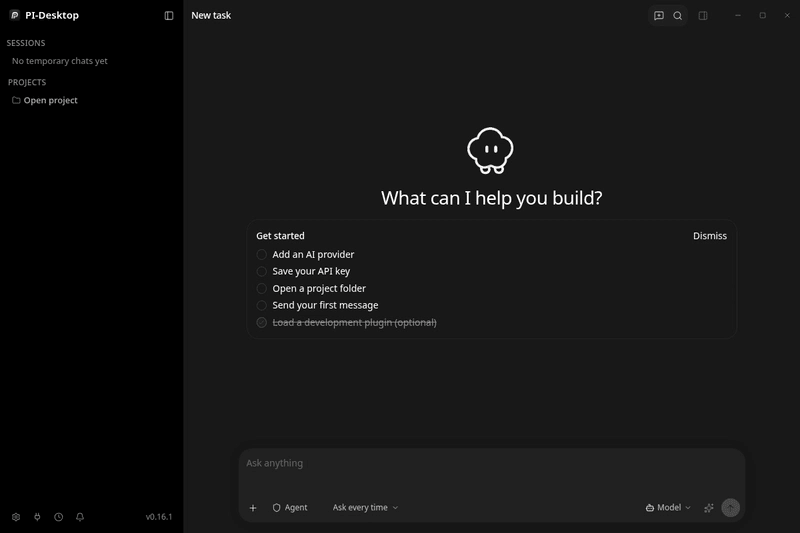Click the No temporary chats yet text
This screenshot has width=800, height=533.
pyautogui.click(x=60, y=61)
